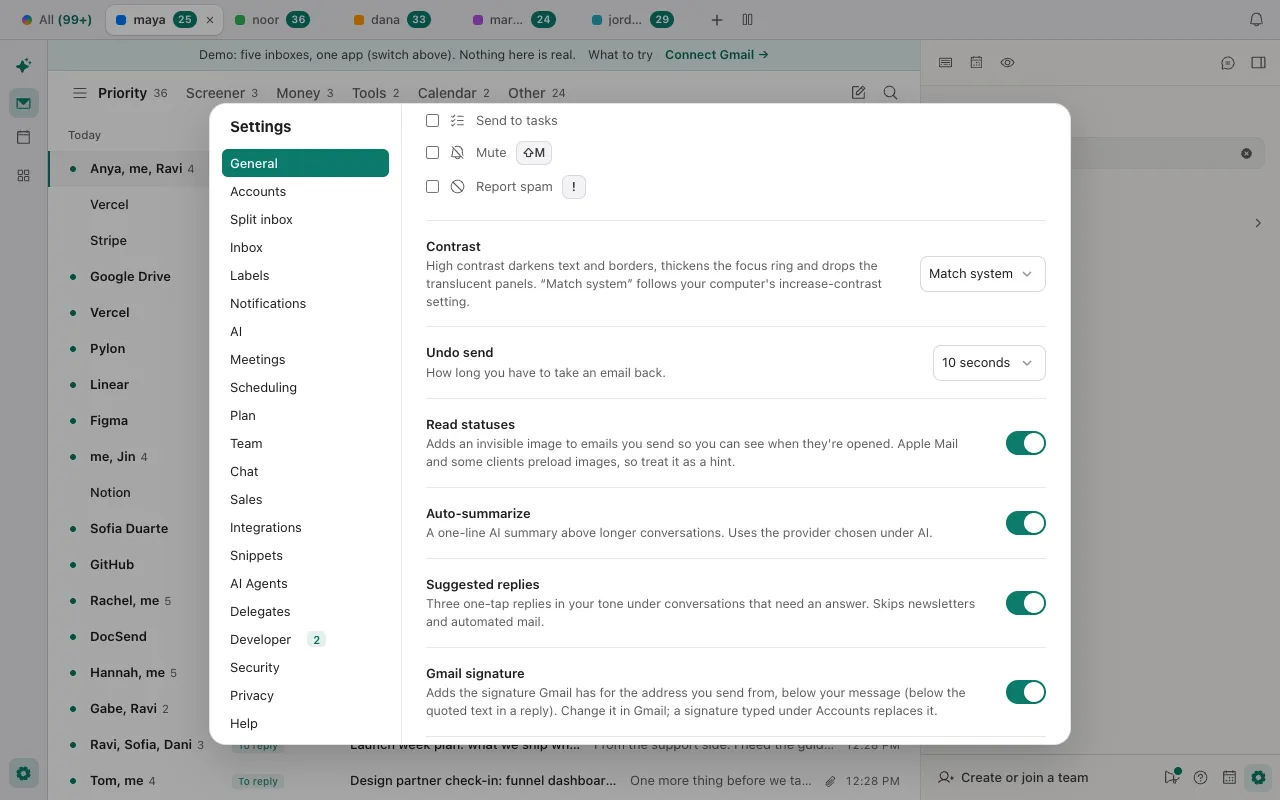Open the Google Drive email row
Viewport: 1280px width, 800px height.
pos(130,276)
